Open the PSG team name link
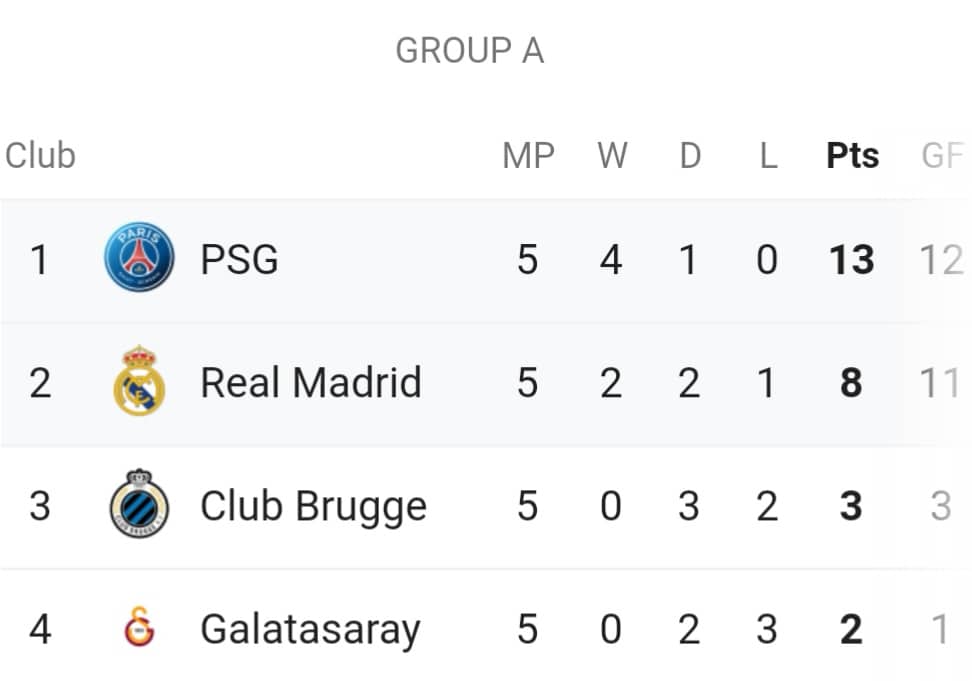 coord(239,259)
